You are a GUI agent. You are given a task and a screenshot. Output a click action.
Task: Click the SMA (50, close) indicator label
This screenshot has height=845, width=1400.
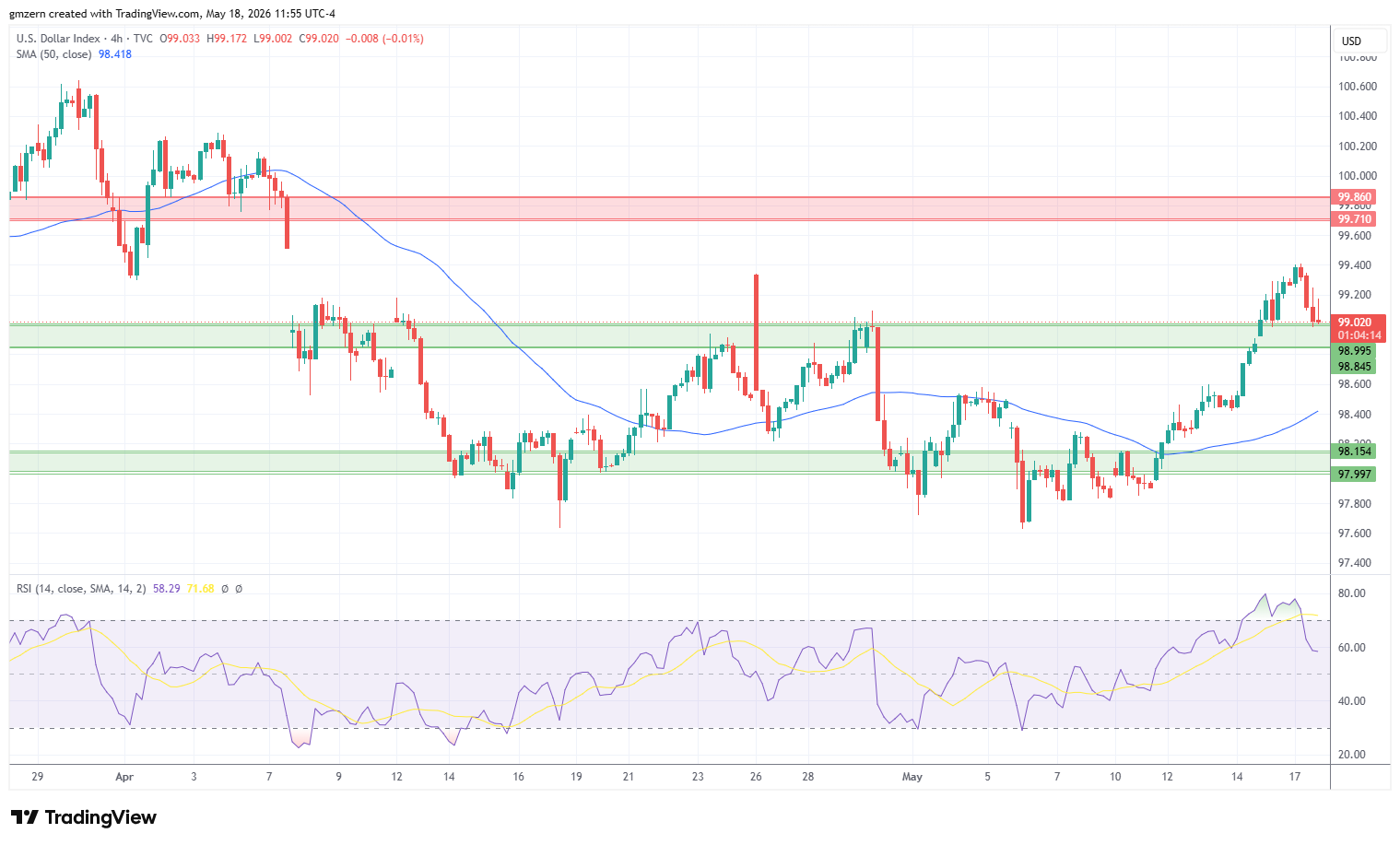click(53, 54)
